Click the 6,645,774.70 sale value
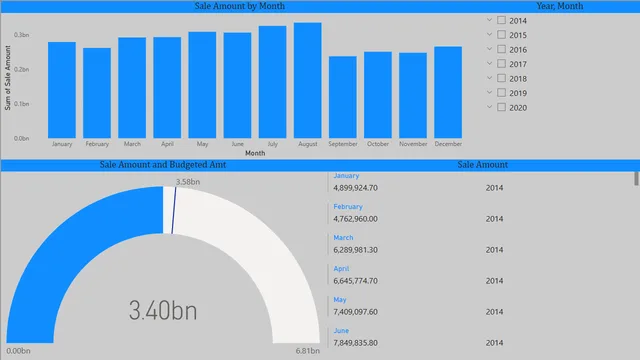Screen dimensions: 640x360 click(x=355, y=281)
